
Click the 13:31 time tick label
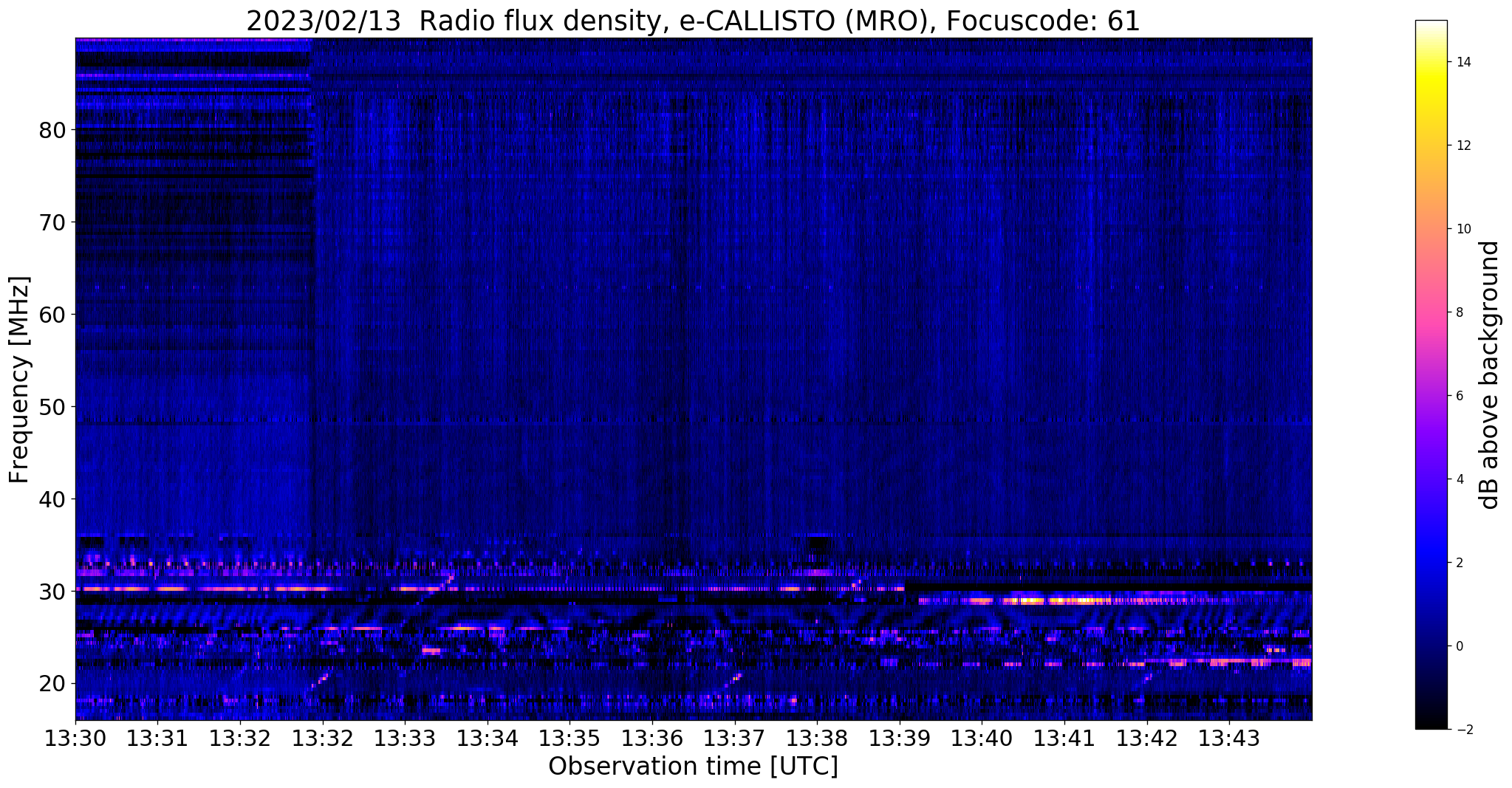tap(157, 738)
